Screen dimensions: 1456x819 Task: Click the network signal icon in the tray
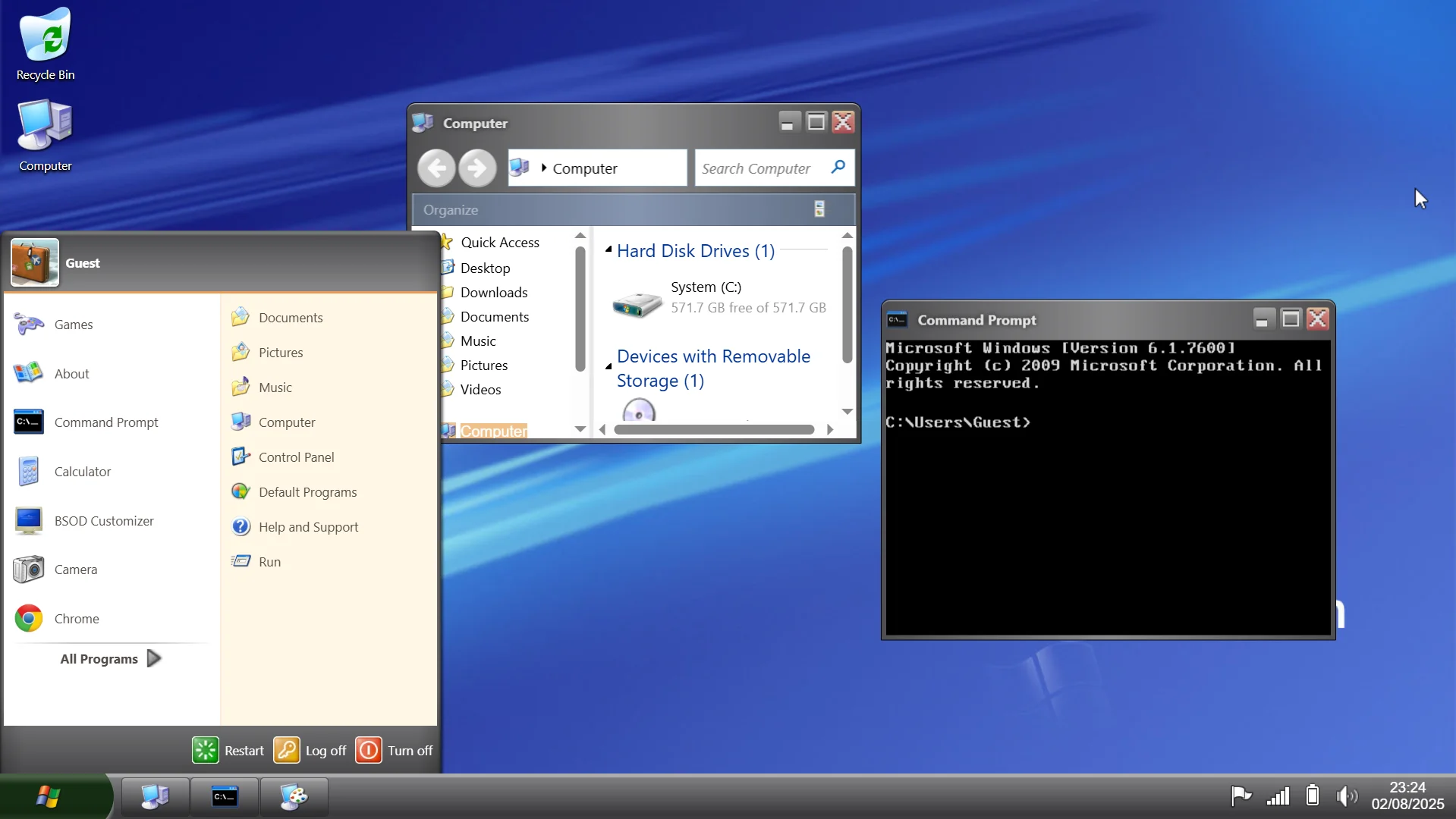1278,795
